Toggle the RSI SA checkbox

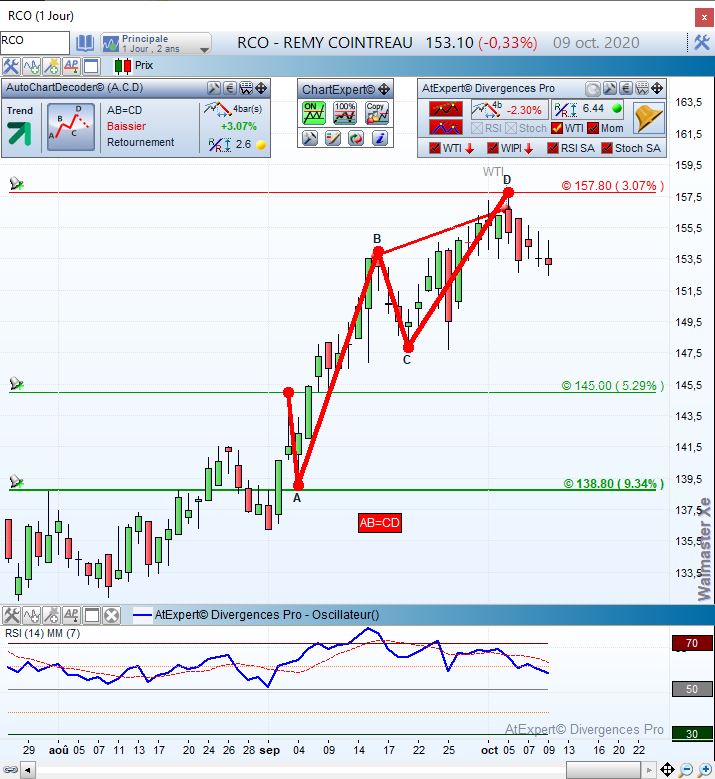pyautogui.click(x=553, y=148)
